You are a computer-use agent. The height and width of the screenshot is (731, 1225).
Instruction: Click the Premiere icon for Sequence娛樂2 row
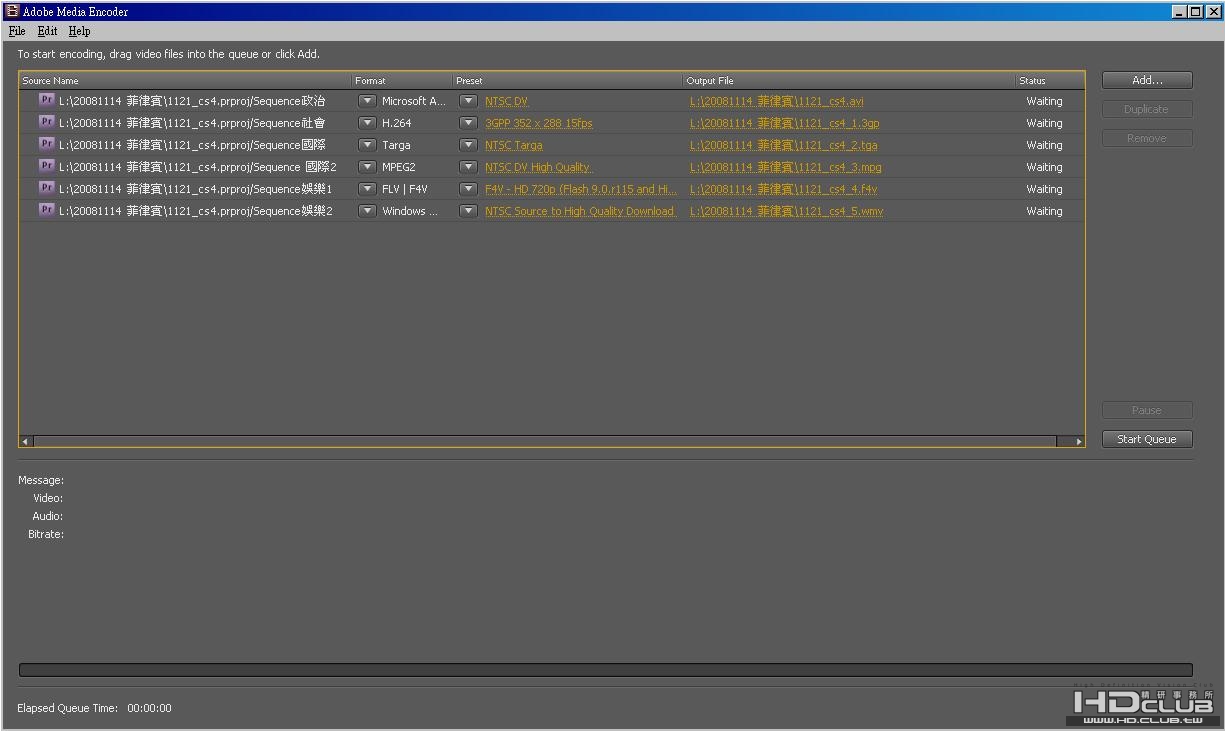(46, 210)
